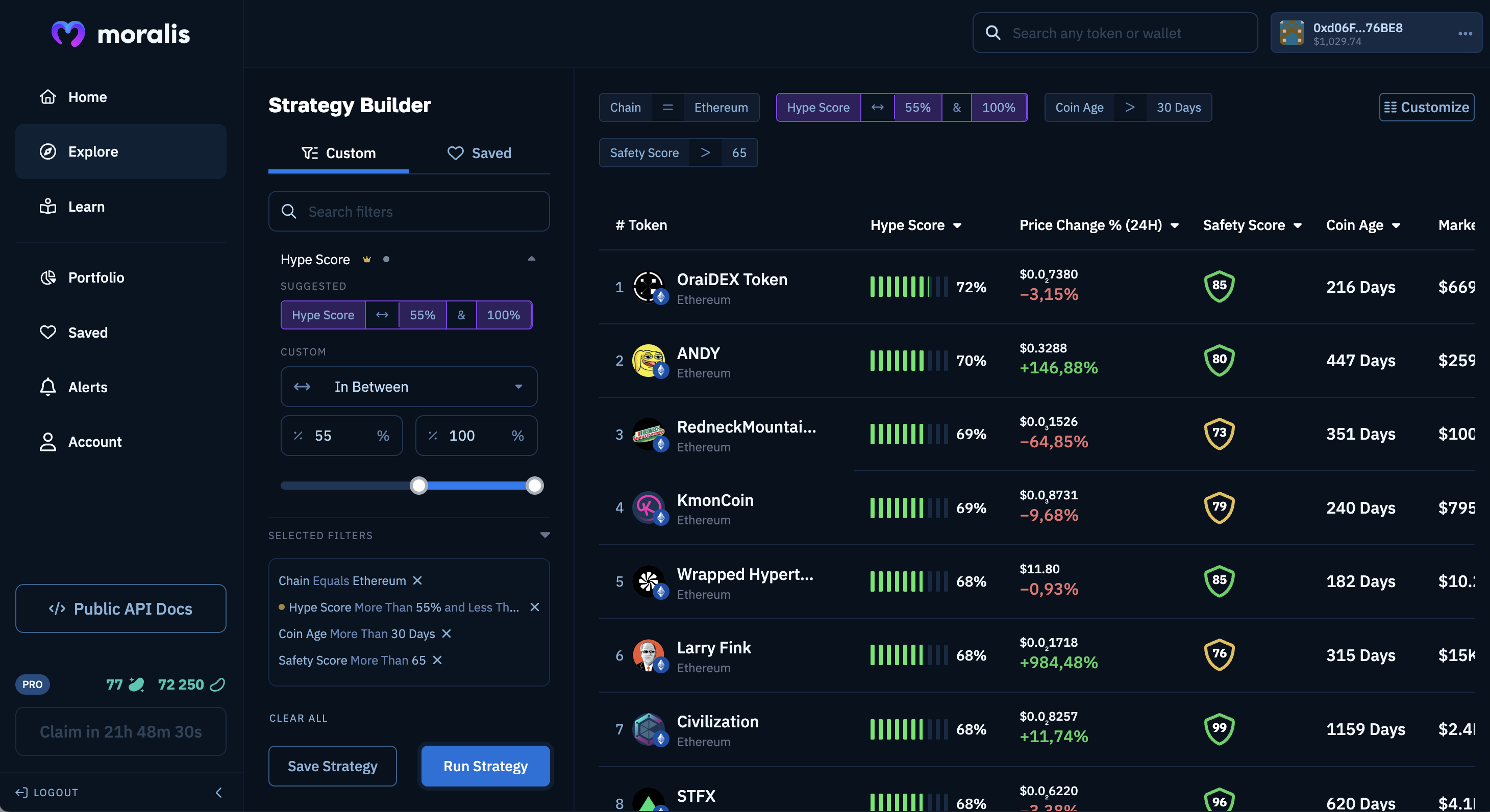Remove Coin Age More Than 30 Days filter
Image resolution: width=1490 pixels, height=812 pixels.
(446, 633)
